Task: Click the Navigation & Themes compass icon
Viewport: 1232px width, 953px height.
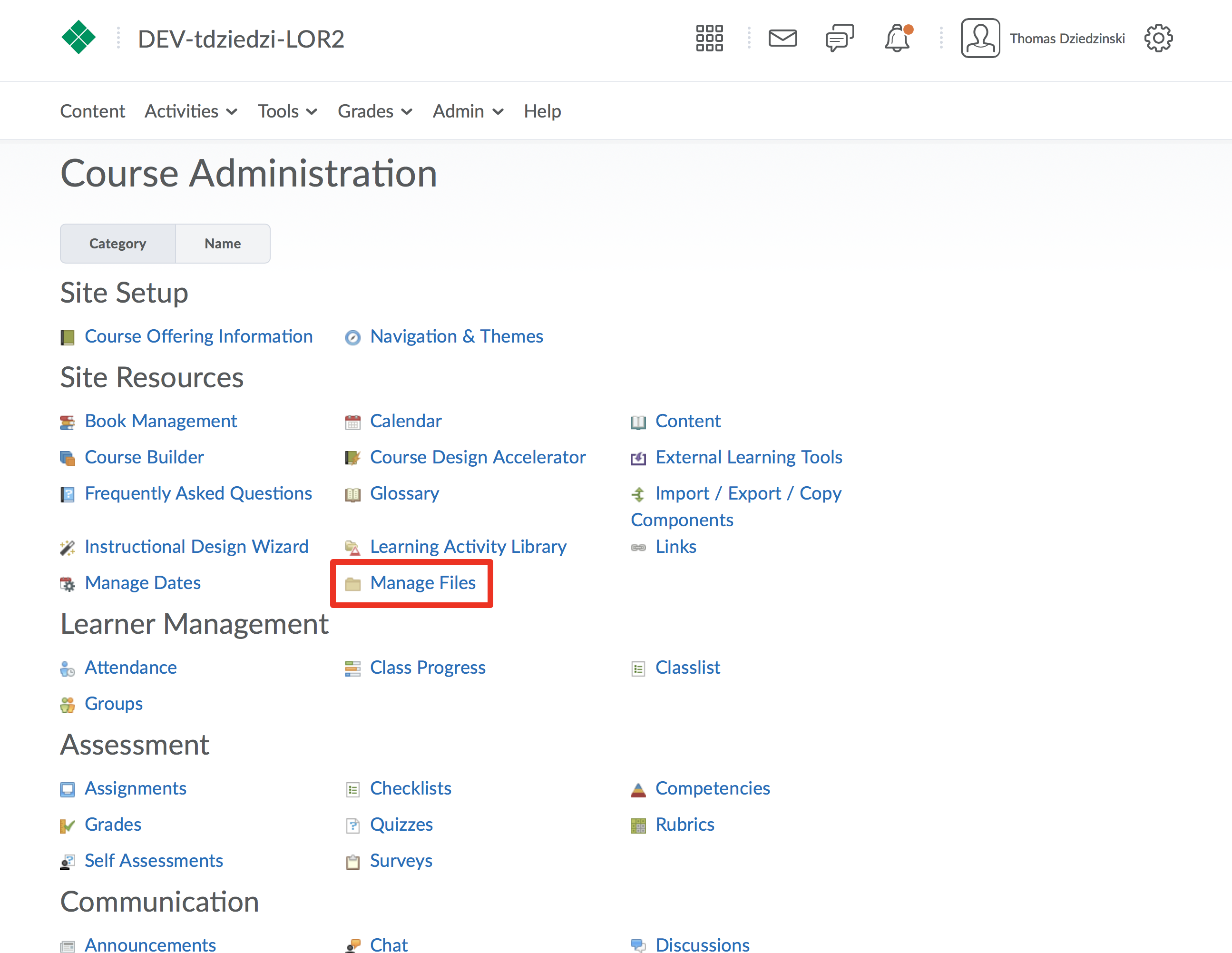Action: coord(352,337)
